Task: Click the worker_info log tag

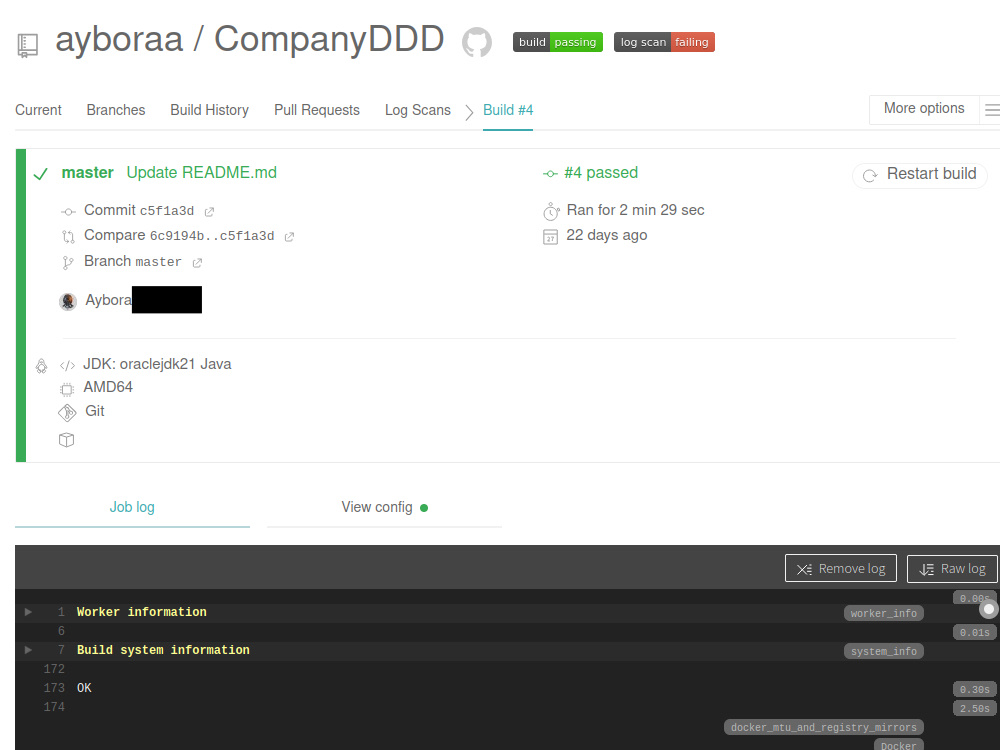Action: point(883,614)
